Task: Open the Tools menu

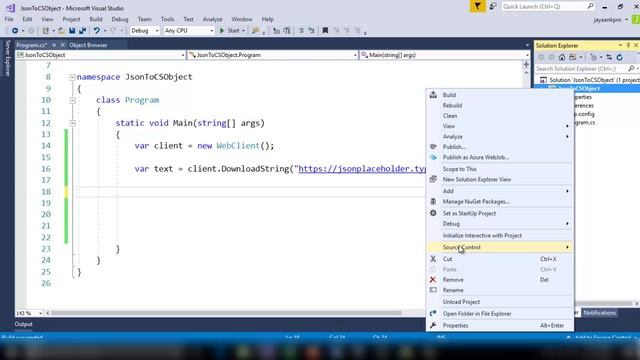Action: (x=167, y=19)
